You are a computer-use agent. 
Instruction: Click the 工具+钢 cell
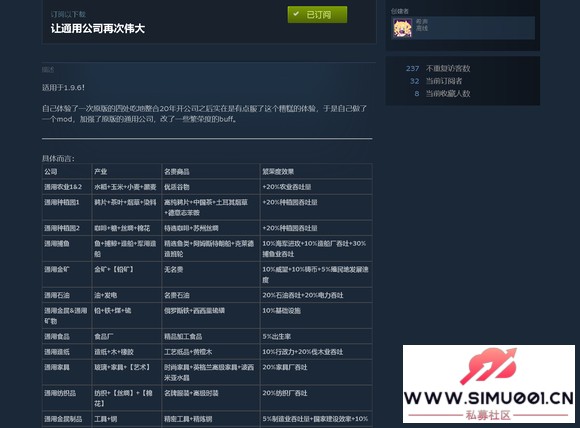pos(127,419)
